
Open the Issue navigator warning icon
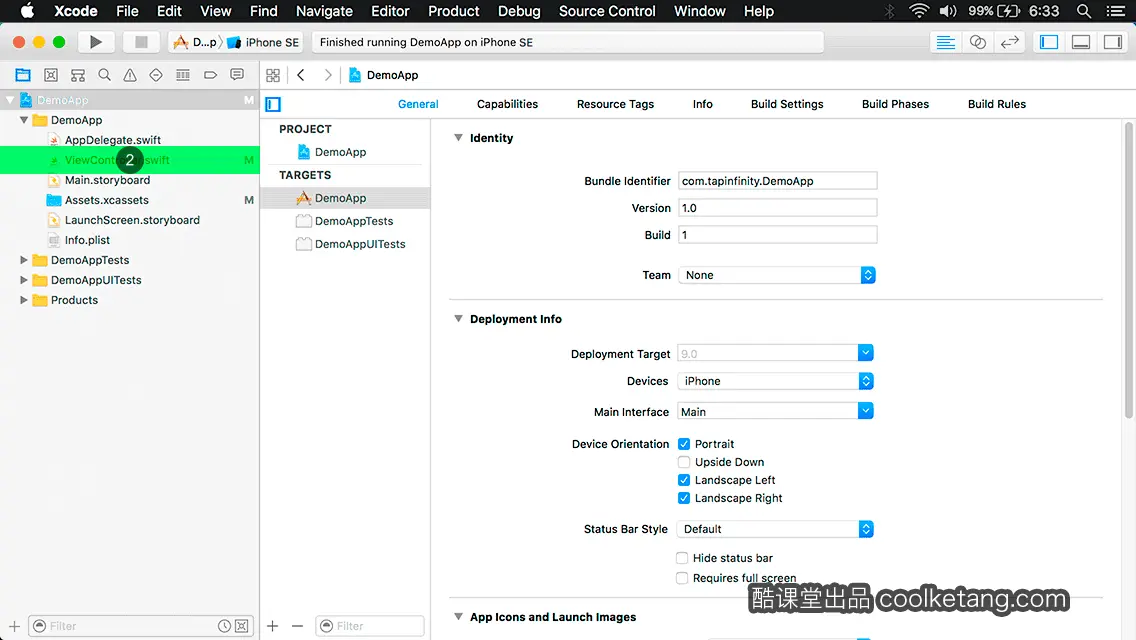(130, 75)
